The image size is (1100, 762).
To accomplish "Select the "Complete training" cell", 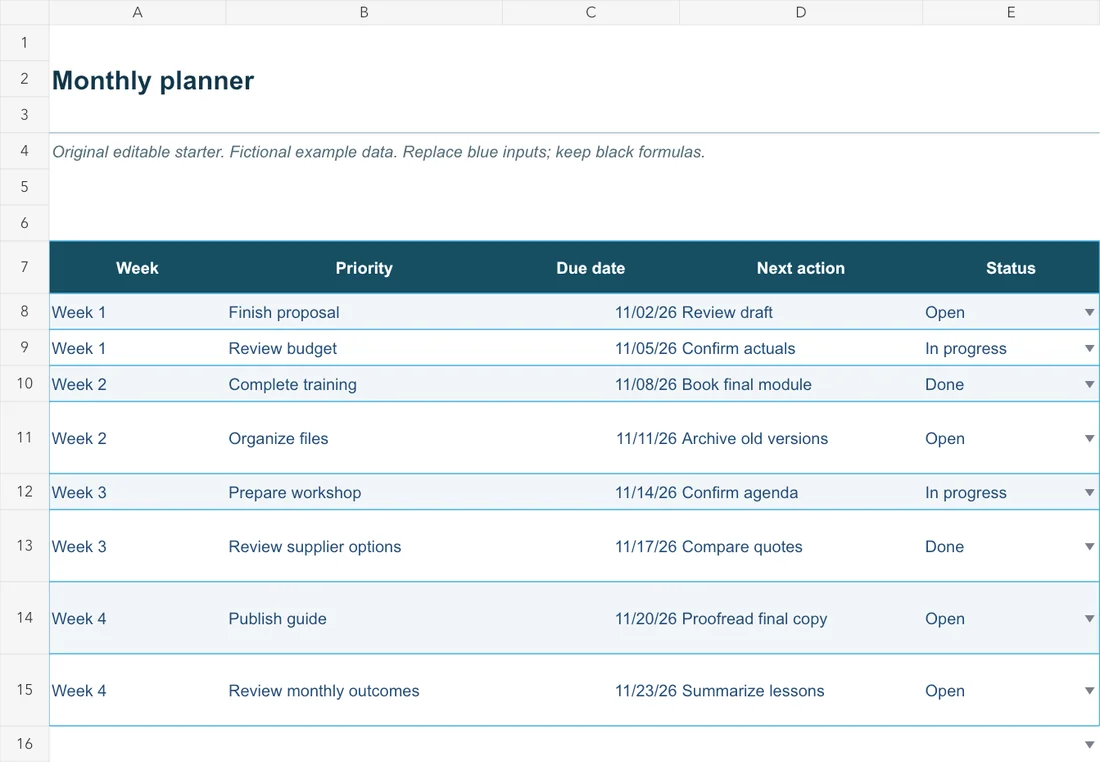I will pos(364,385).
